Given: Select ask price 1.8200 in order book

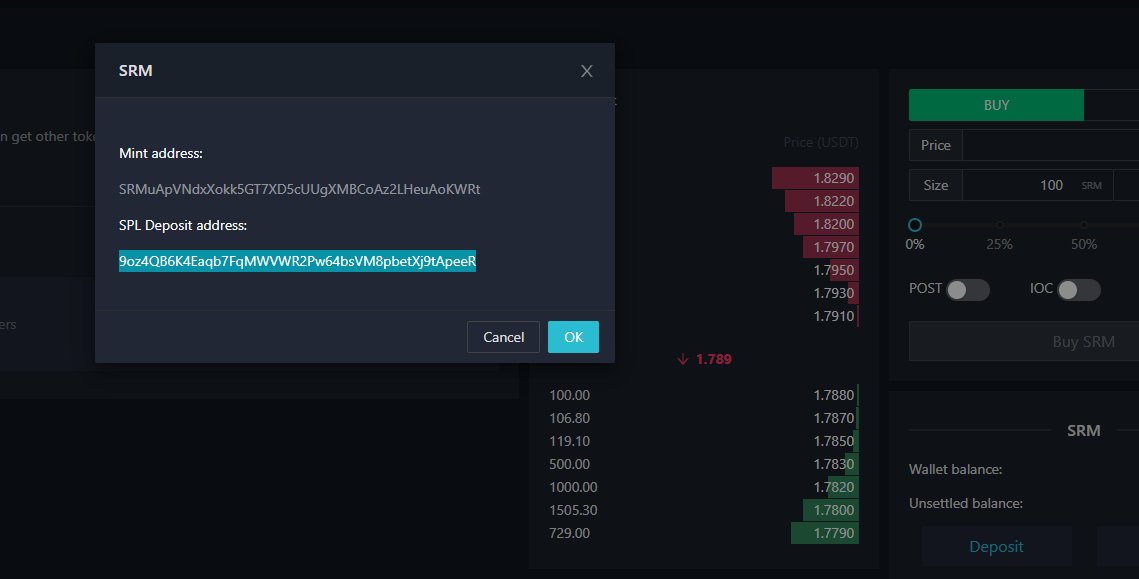Looking at the screenshot, I should pos(834,224).
